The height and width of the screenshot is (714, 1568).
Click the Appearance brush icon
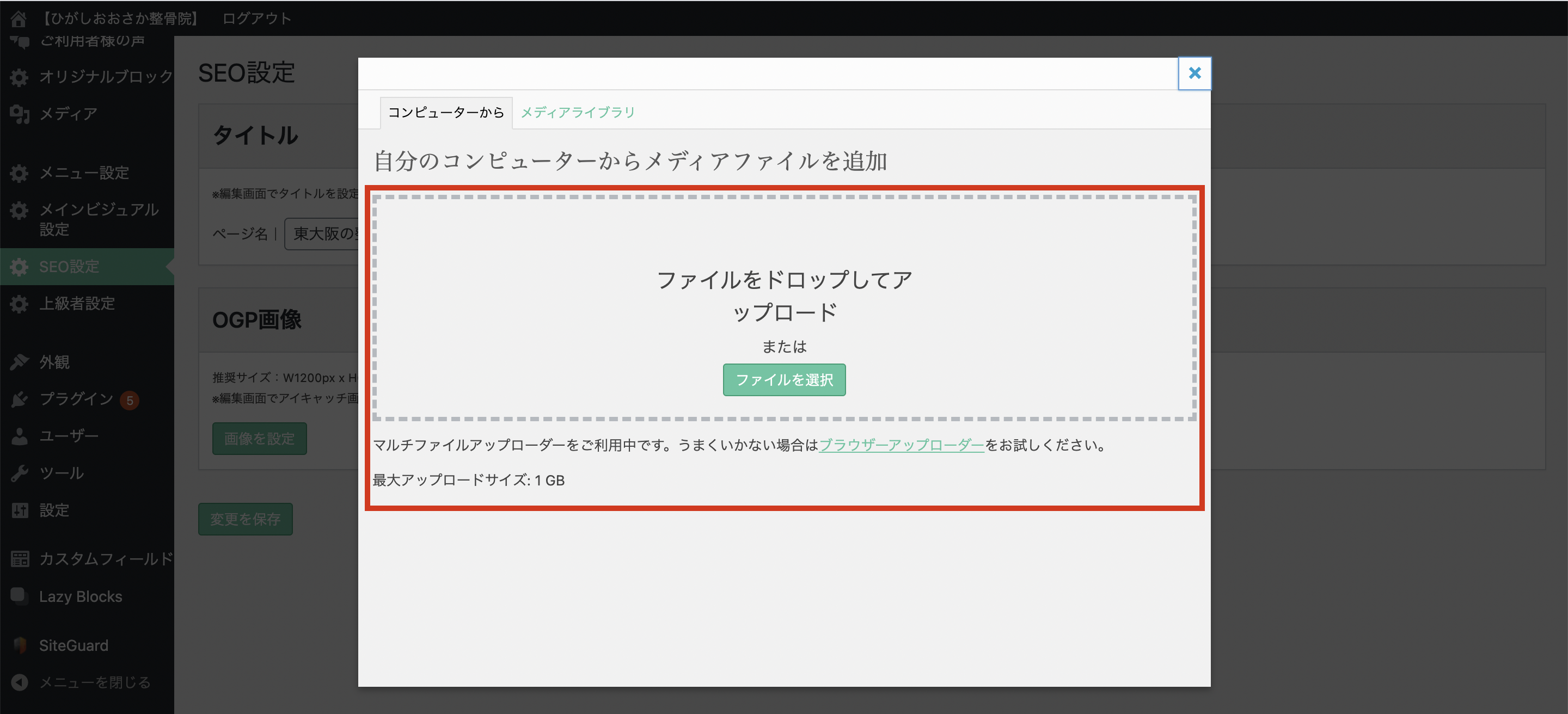pos(20,362)
